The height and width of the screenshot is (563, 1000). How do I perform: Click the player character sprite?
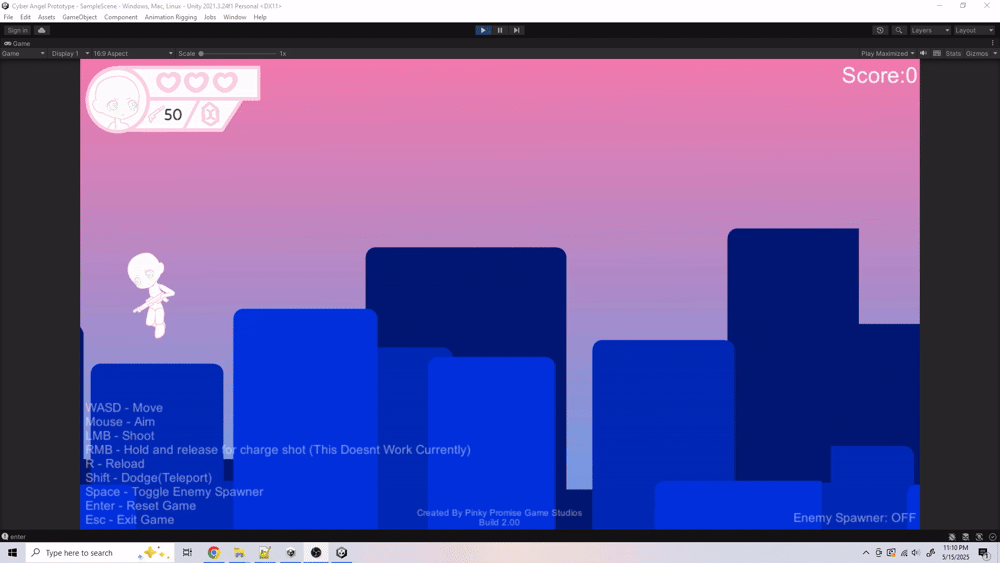(151, 295)
